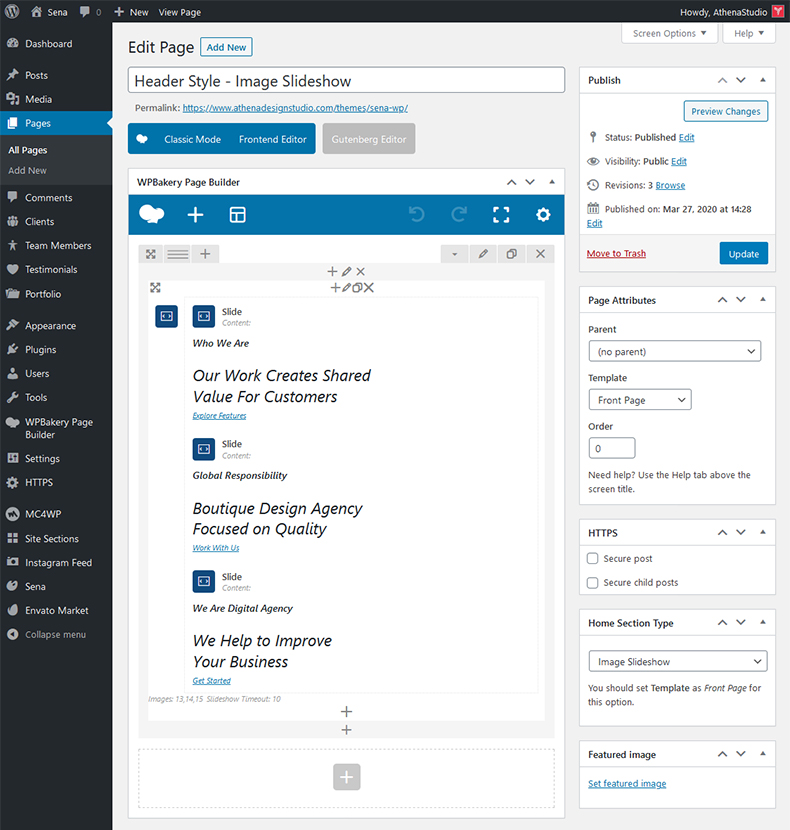This screenshot has width=790, height=830.
Task: Collapse the Publish panel with triangle toggle
Action: point(762,80)
